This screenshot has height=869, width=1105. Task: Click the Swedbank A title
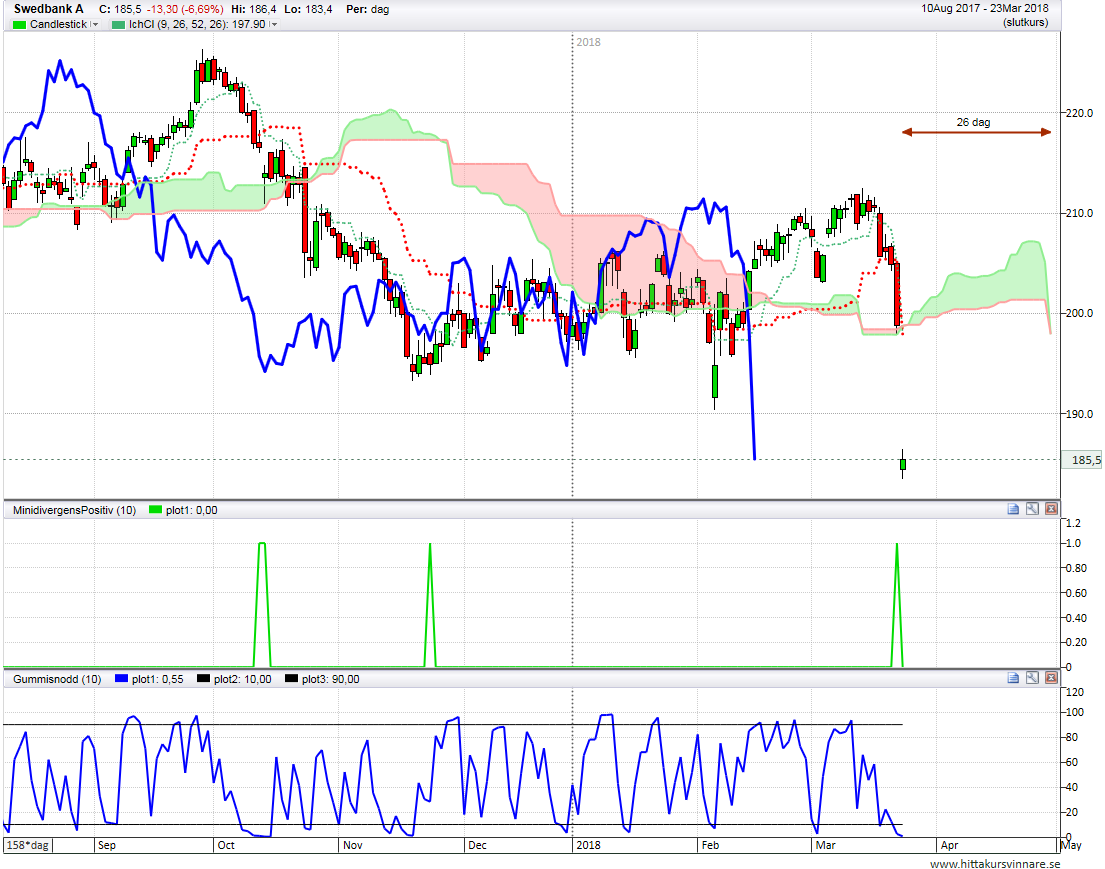point(49,9)
